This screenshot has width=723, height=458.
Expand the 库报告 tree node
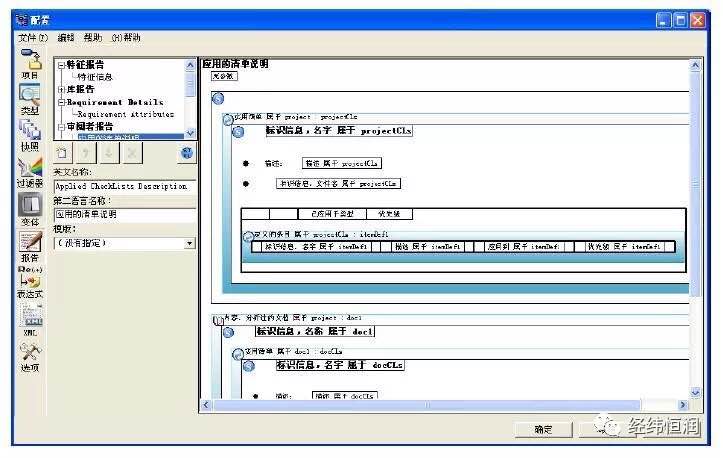pos(61,89)
